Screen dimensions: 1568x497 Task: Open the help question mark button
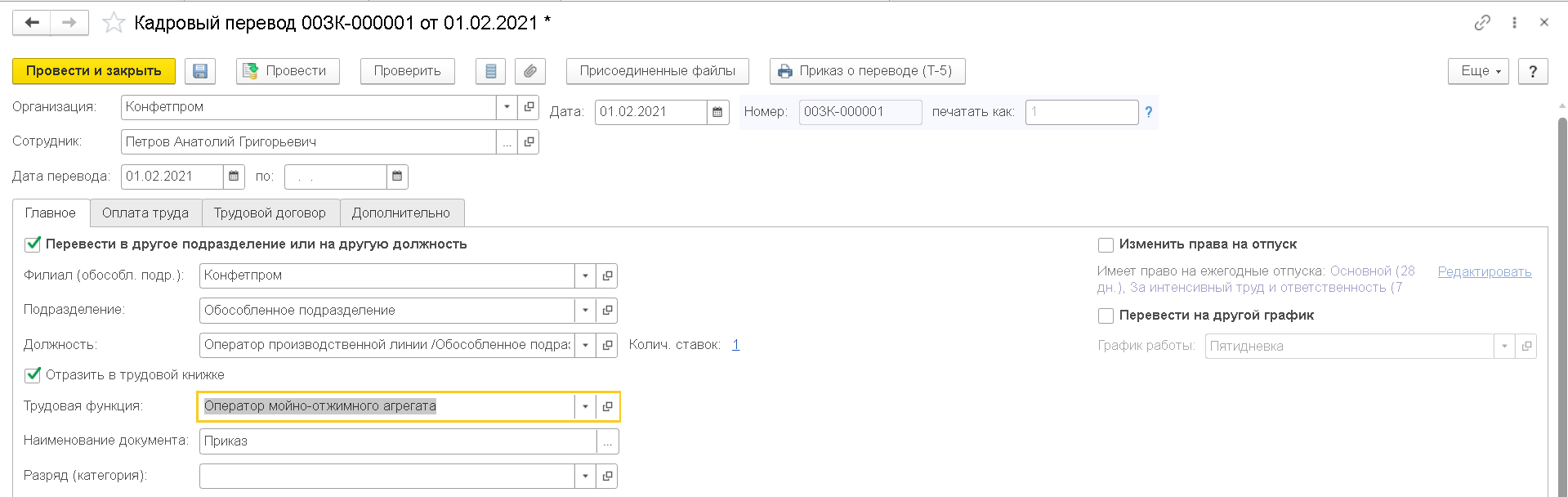[x=1533, y=71]
